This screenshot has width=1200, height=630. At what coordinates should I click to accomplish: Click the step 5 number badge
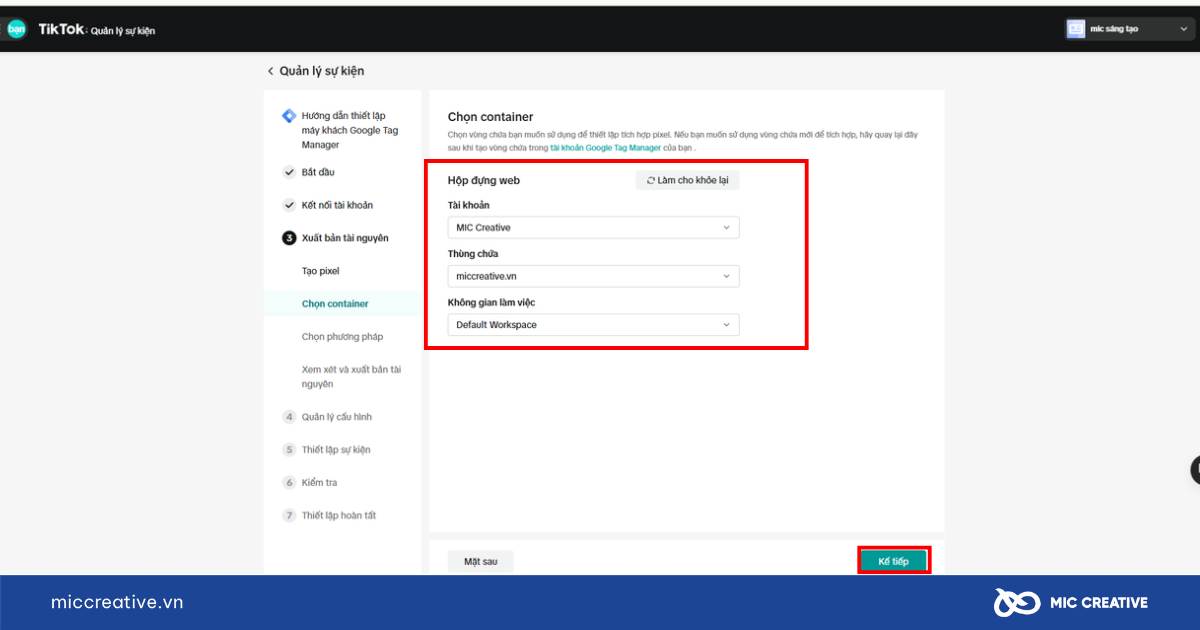tap(289, 450)
